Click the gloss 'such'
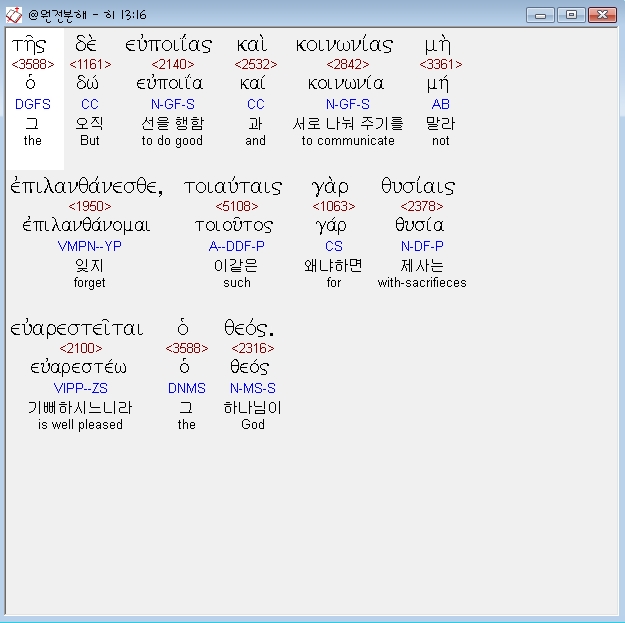Image resolution: width=625 pixels, height=623 pixels. pyautogui.click(x=237, y=283)
